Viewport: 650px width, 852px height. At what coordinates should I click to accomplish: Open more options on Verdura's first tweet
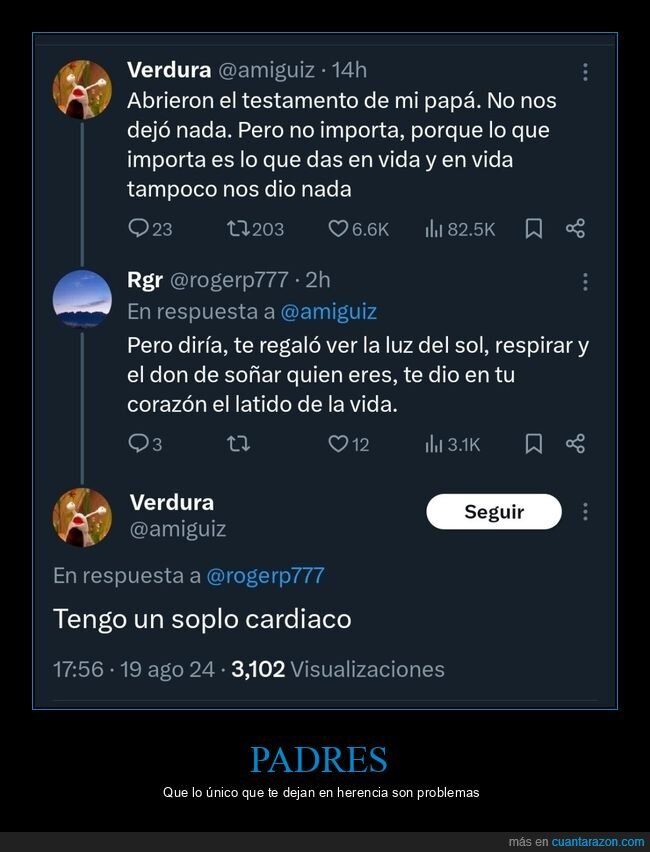point(585,72)
